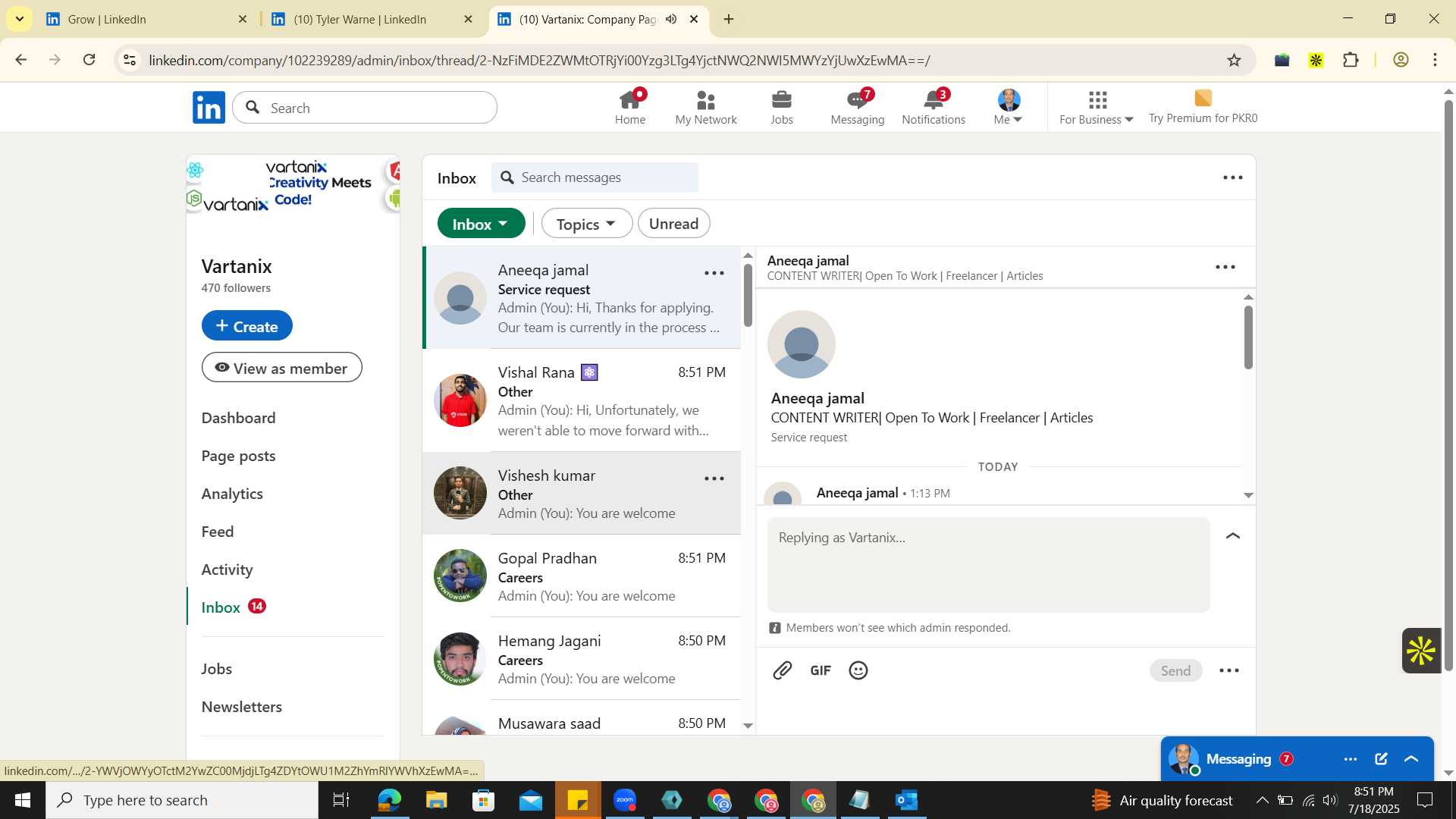The height and width of the screenshot is (819, 1456).
Task: Open Vishesh kumar conversation options dots
Action: (x=714, y=479)
